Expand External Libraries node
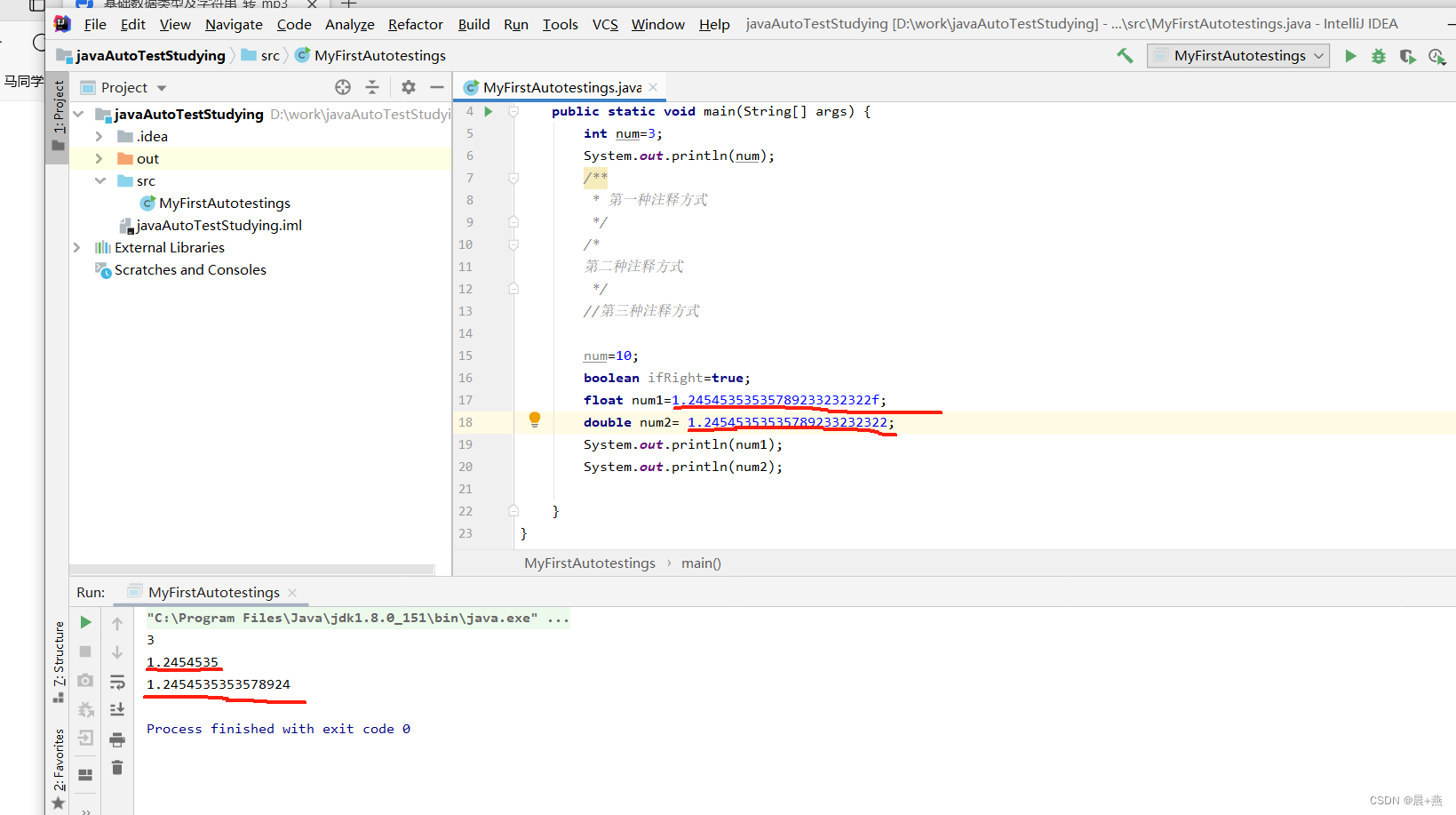Viewport: 1456px width, 815px height. [x=77, y=247]
